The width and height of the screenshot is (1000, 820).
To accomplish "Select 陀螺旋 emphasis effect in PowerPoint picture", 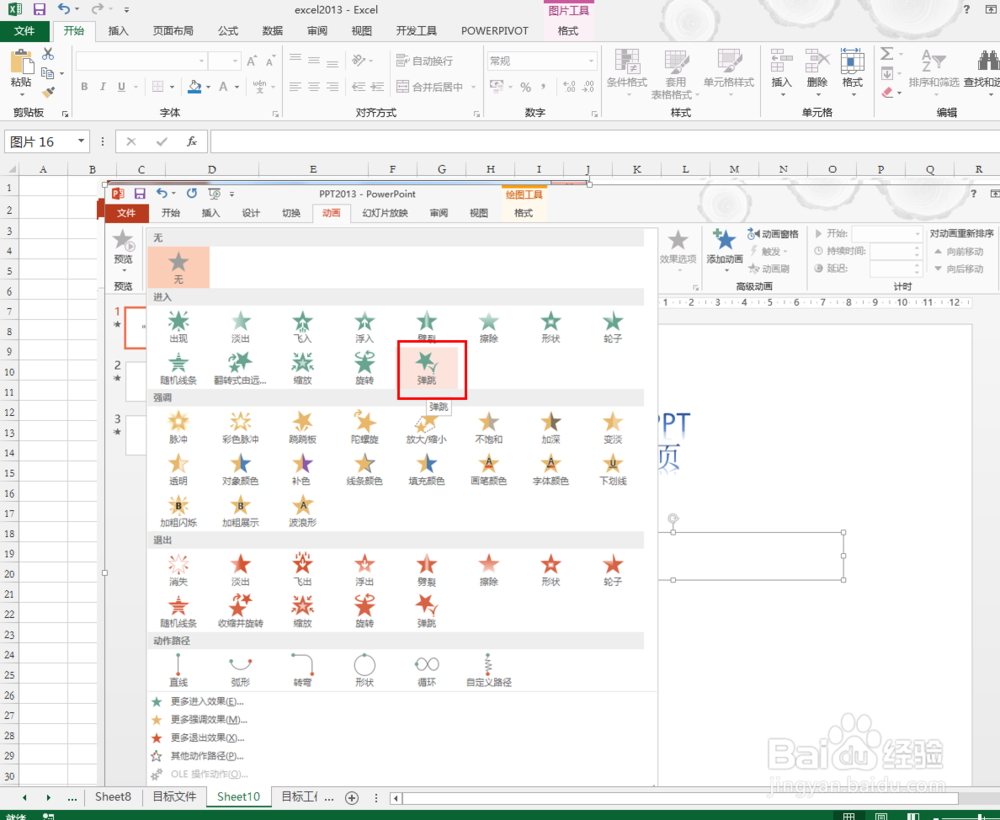I will [365, 427].
